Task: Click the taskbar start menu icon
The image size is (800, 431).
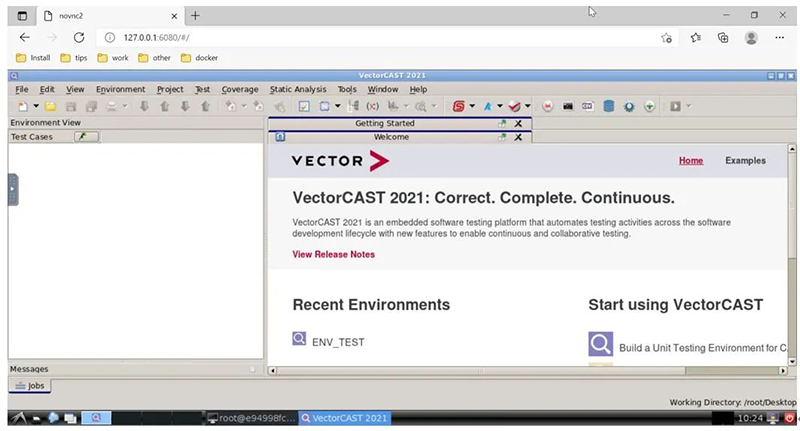Action: (18, 418)
